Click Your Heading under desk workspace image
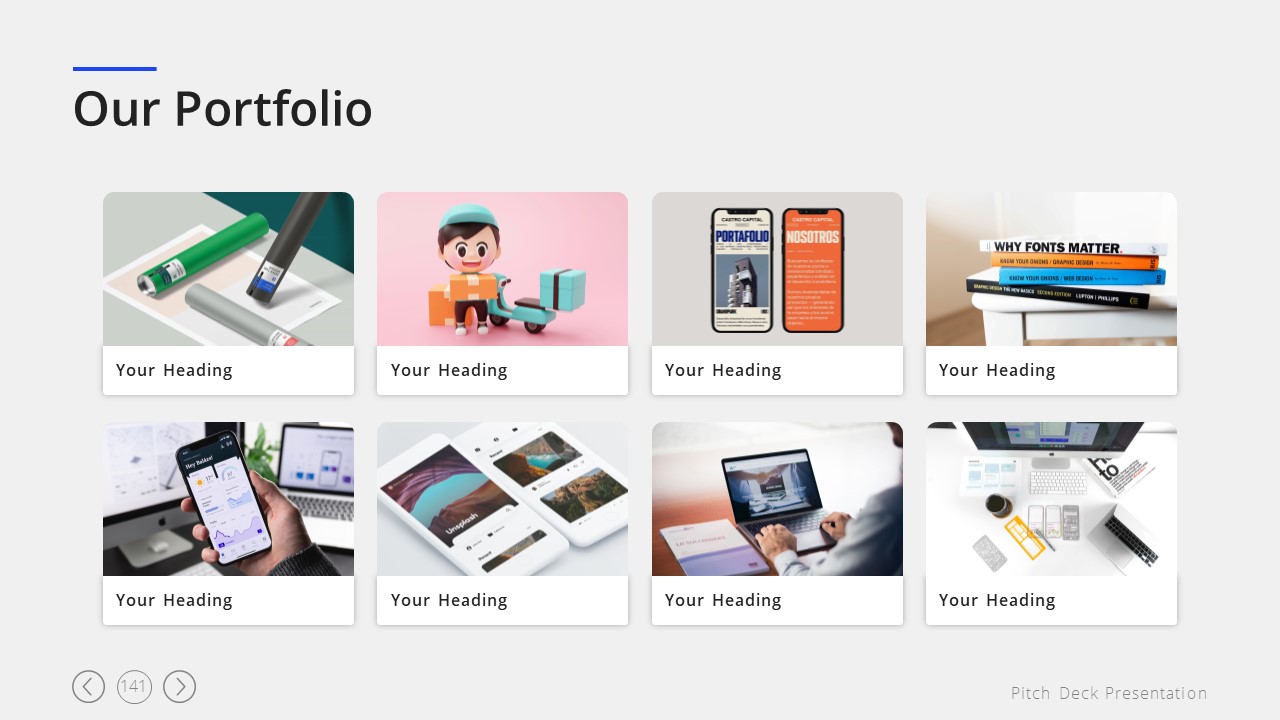Image resolution: width=1280 pixels, height=720 pixels. [997, 601]
